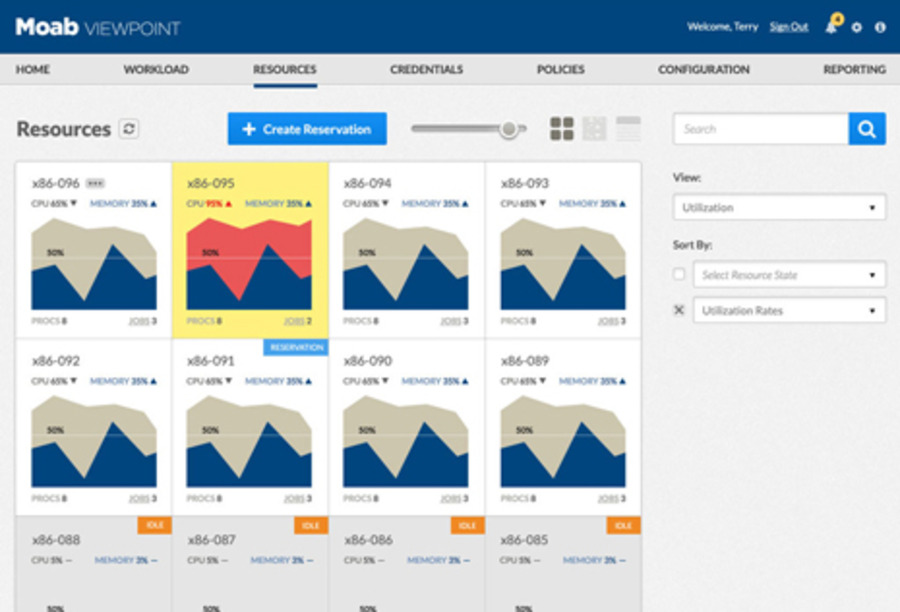This screenshot has width=900, height=612.
Task: Open the Jobs 3 link on x86-094
Action: coord(455,321)
